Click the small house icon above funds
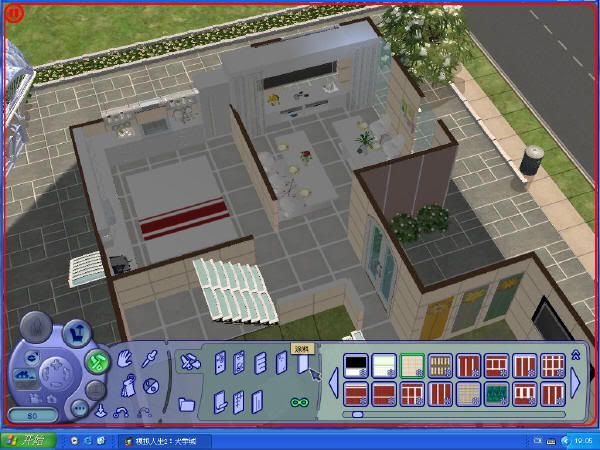This screenshot has width=600, height=450. pyautogui.click(x=51, y=399)
